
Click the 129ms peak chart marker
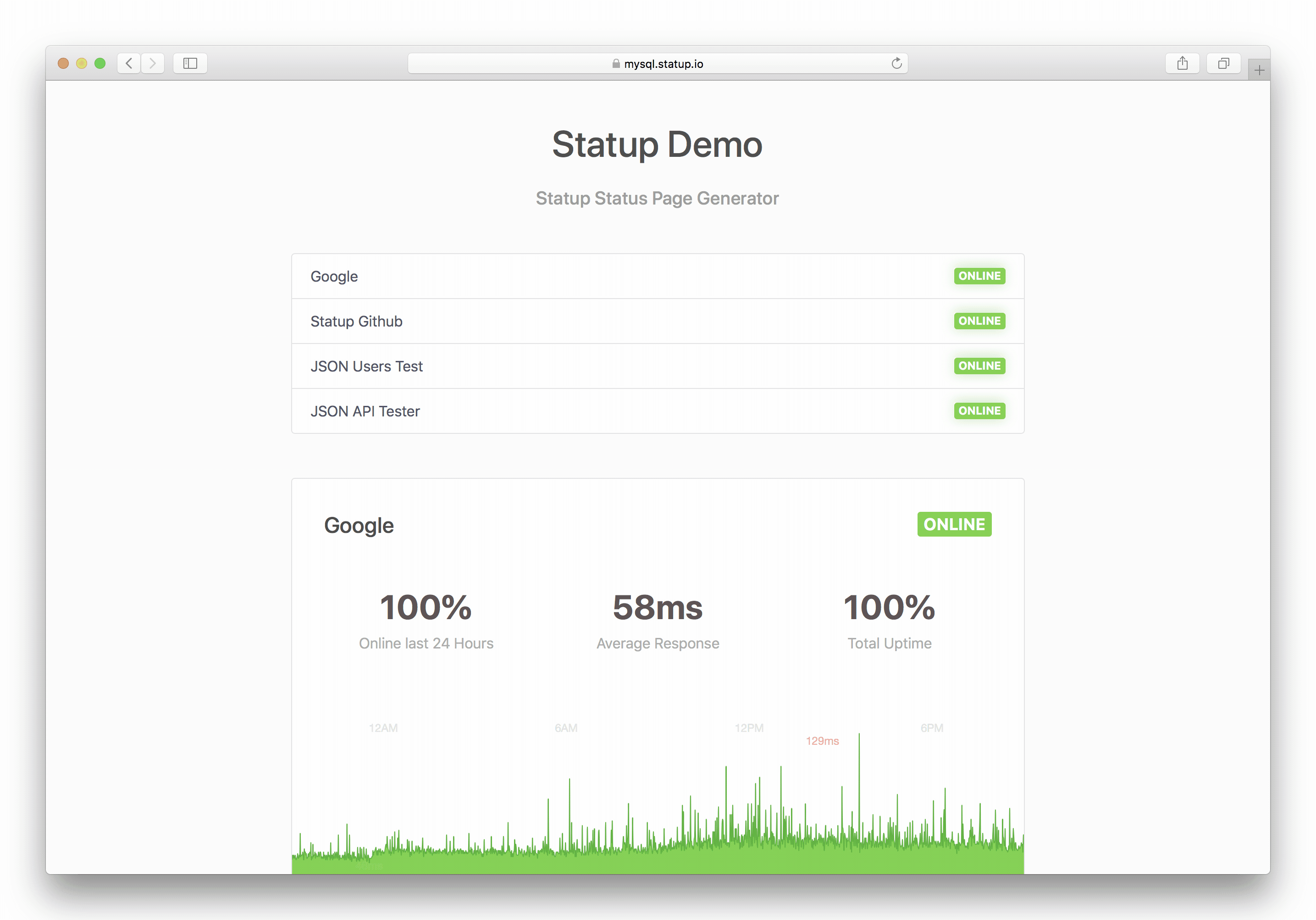822,741
